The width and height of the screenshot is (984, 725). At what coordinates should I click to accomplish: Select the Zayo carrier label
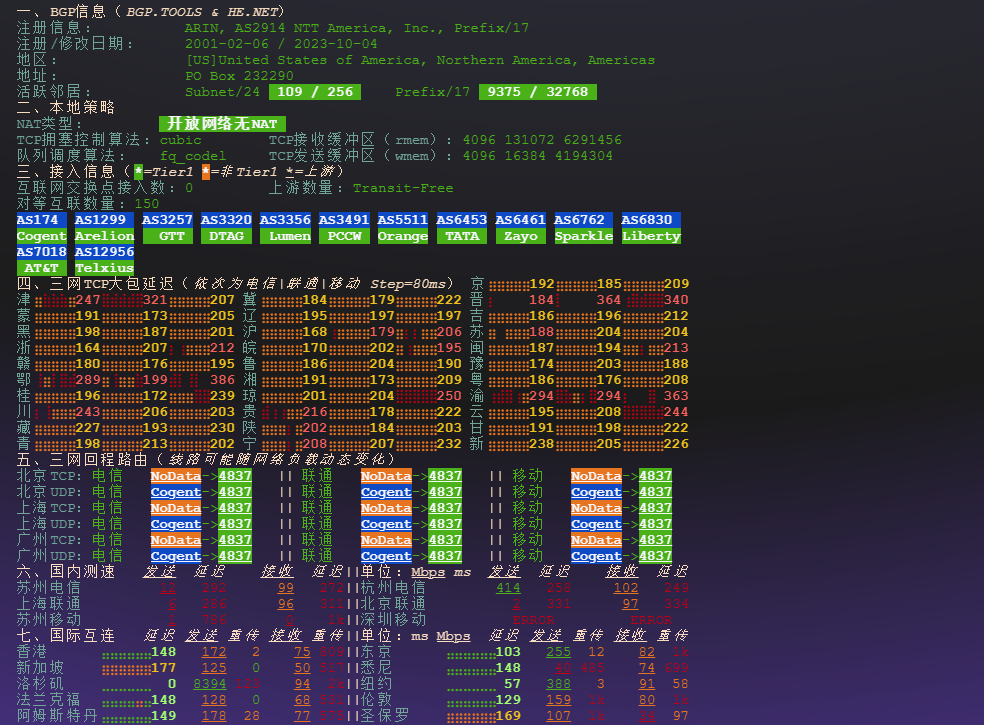[x=521, y=236]
